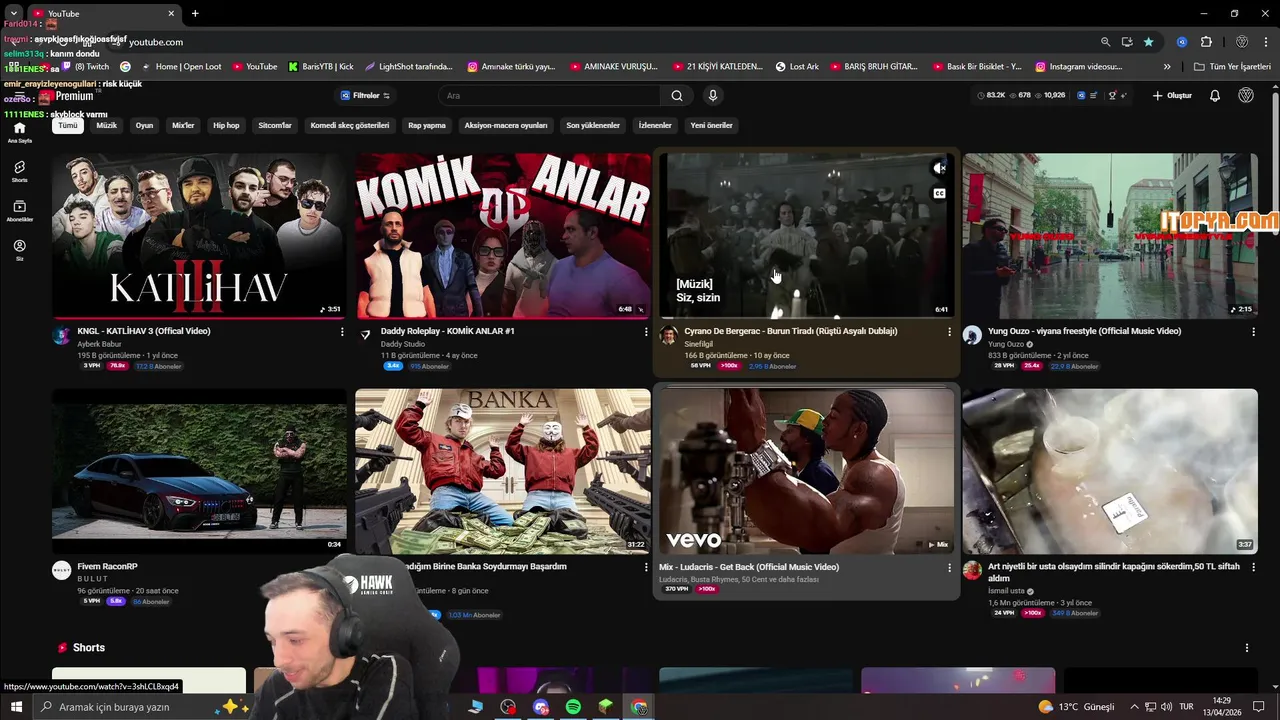
Task: Open the BANKA robbery video thumbnail
Action: 503,471
